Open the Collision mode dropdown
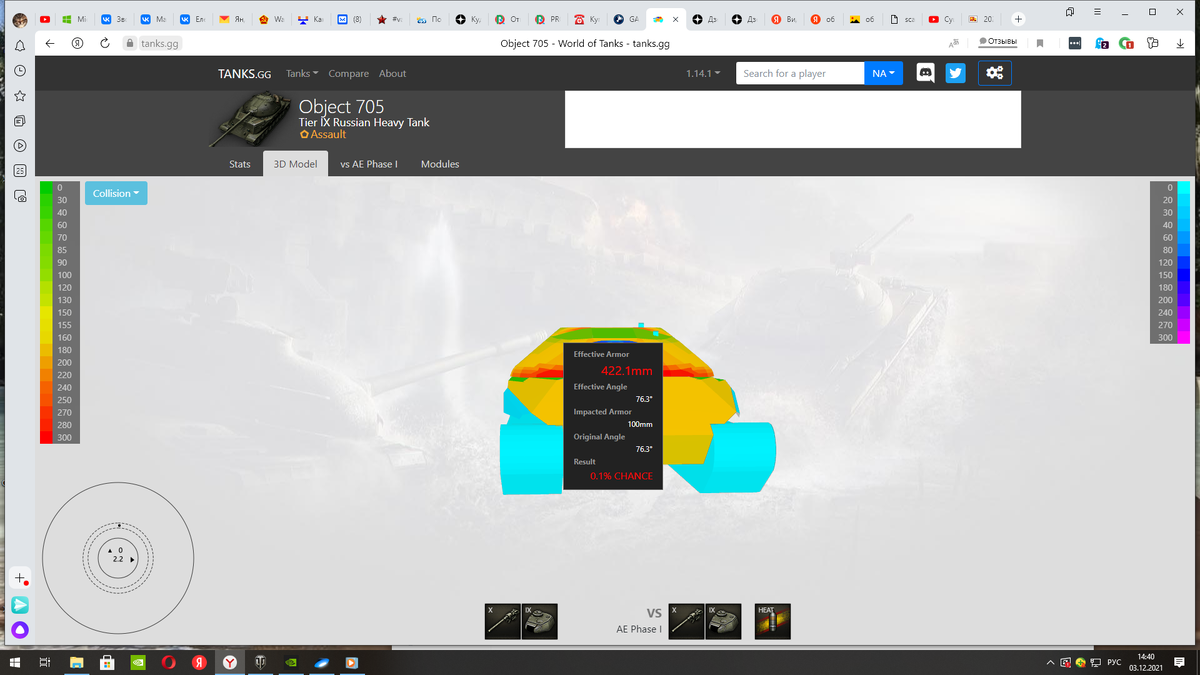 coord(116,193)
